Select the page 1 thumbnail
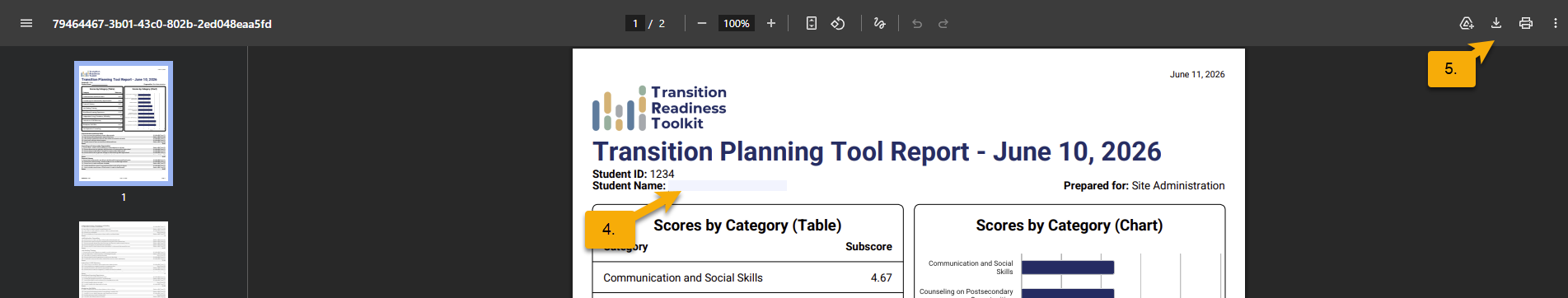Screen dimensions: 1568x298 click(x=124, y=123)
